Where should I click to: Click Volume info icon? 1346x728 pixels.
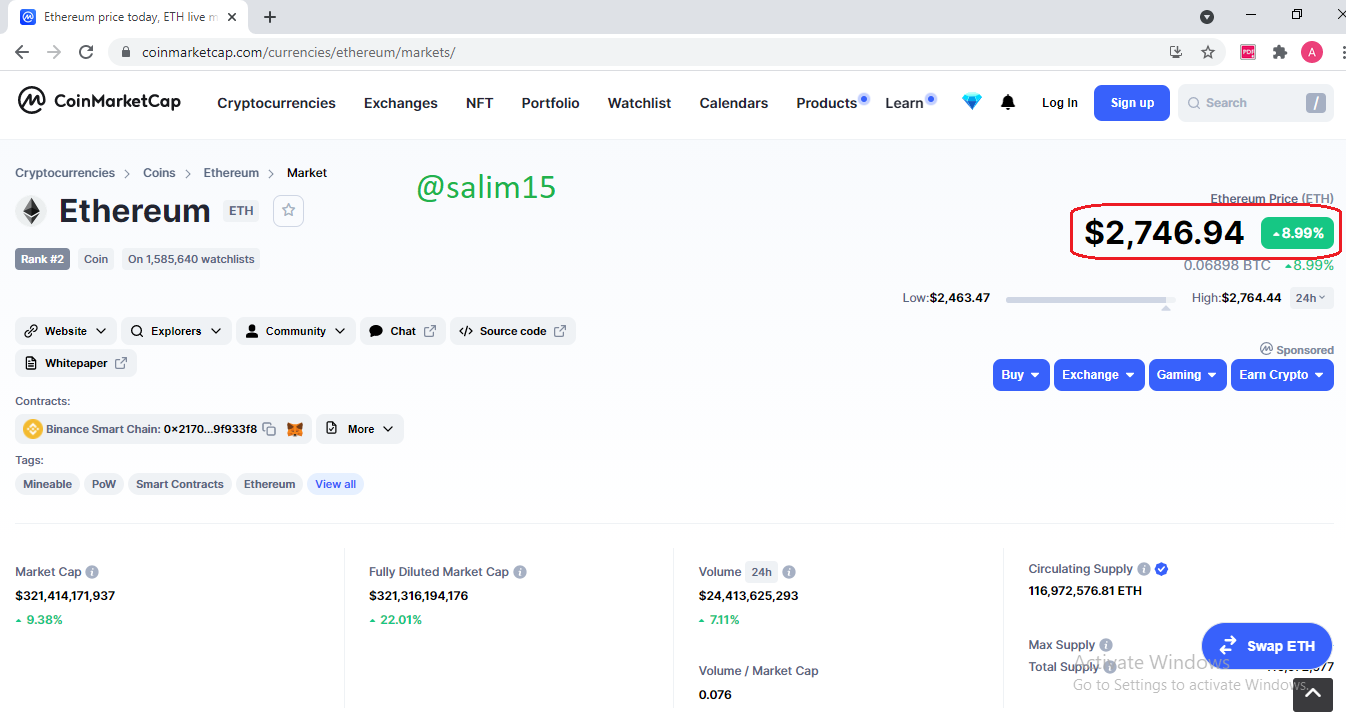pos(789,572)
